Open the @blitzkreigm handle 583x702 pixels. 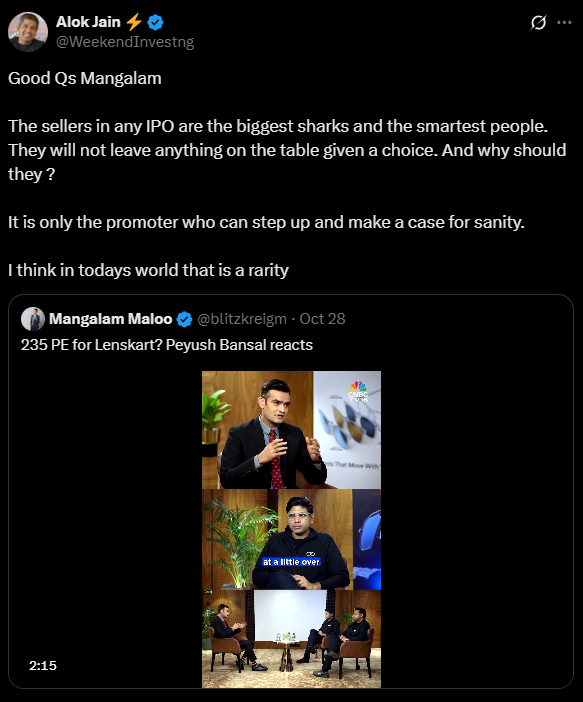(242, 319)
